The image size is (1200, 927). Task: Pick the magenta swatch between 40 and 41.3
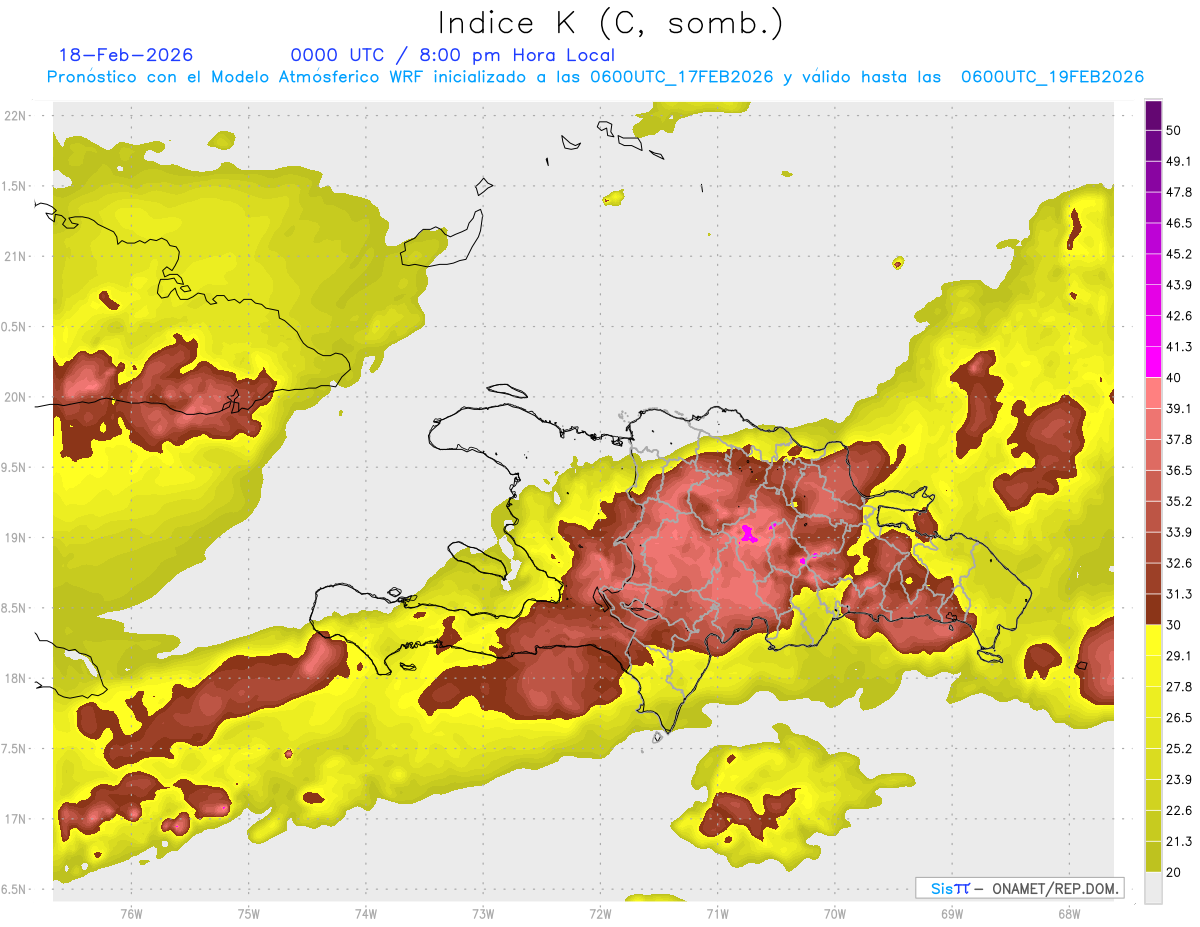coord(1153,362)
